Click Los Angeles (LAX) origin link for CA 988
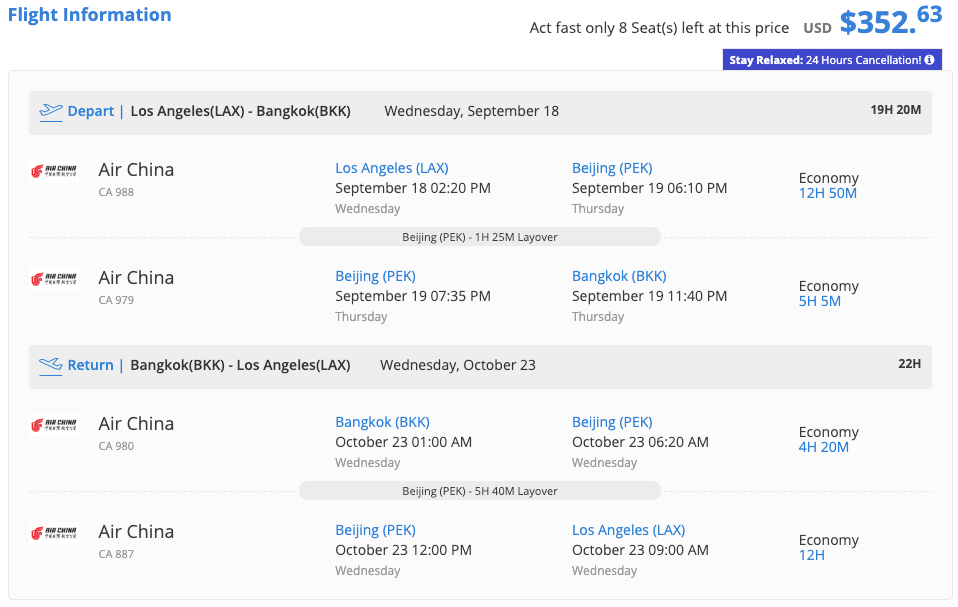This screenshot has height=607, width=958. pyautogui.click(x=391, y=168)
